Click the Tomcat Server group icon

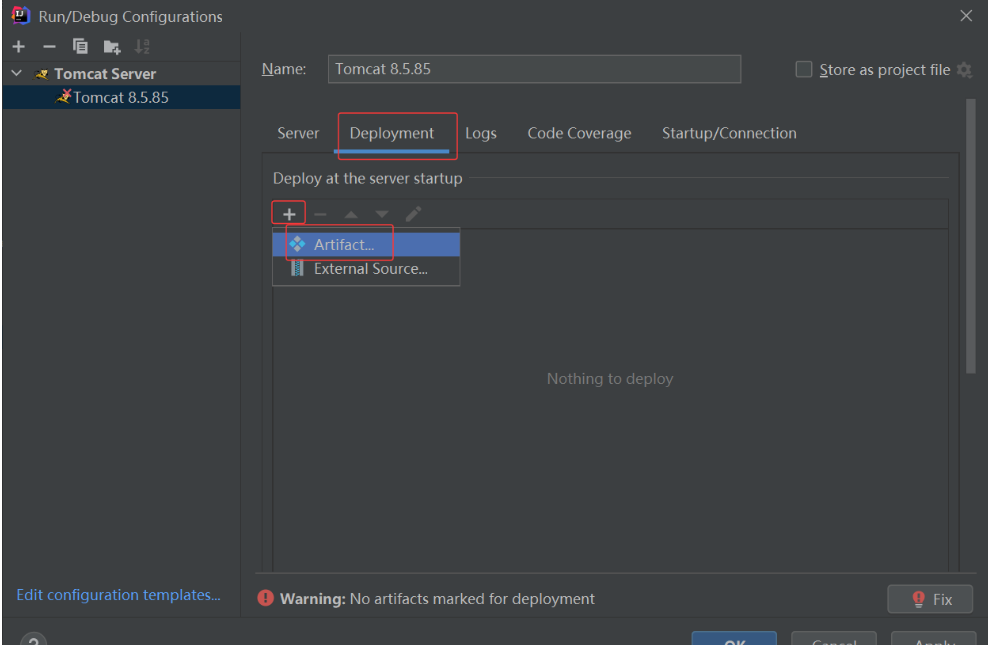coord(42,74)
